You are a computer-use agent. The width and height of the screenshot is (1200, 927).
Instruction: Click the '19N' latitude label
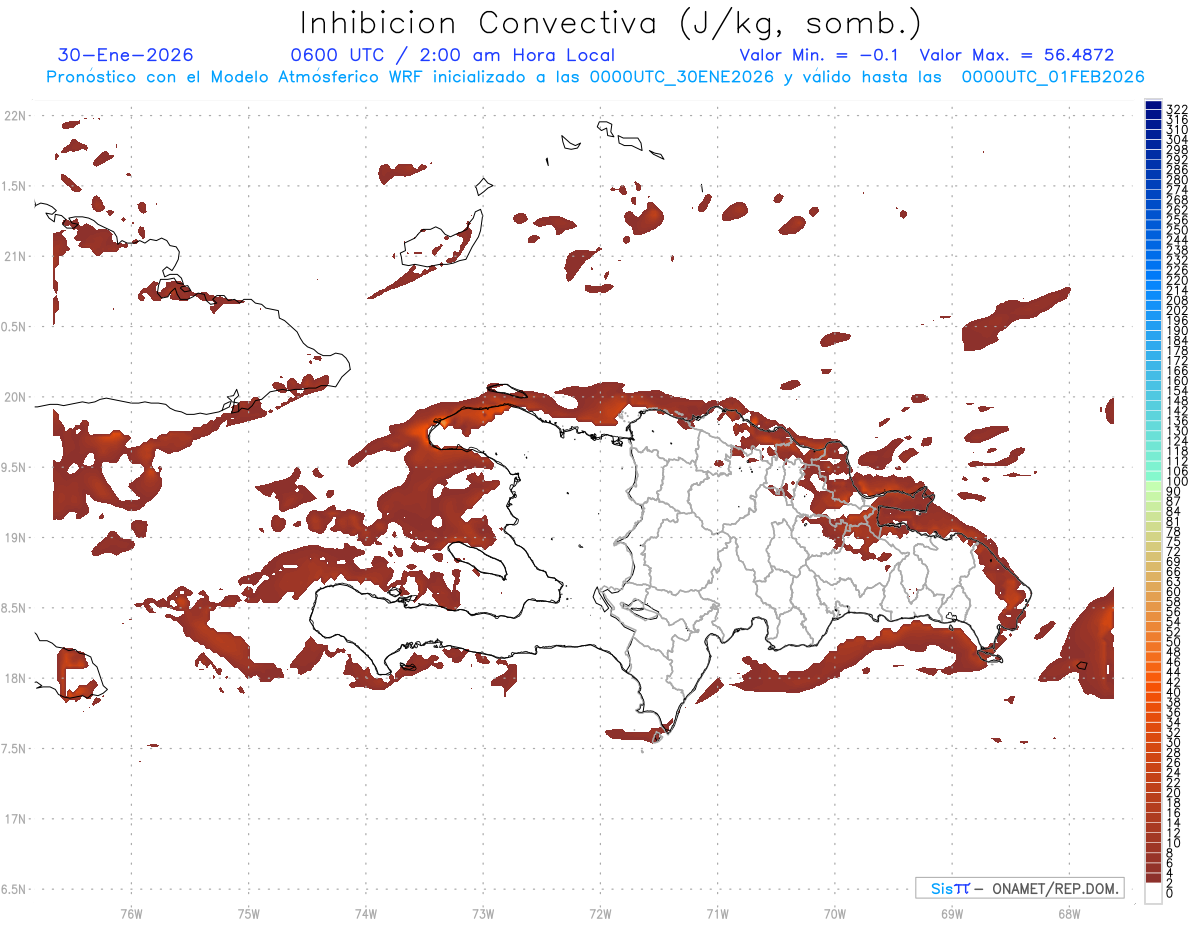coord(15,538)
